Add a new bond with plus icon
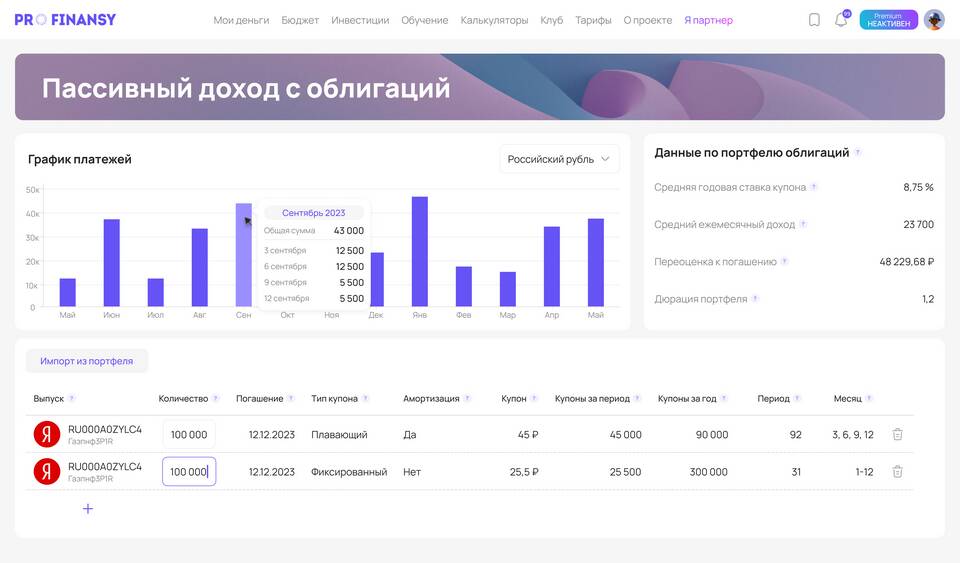The image size is (960, 563). tap(88, 509)
